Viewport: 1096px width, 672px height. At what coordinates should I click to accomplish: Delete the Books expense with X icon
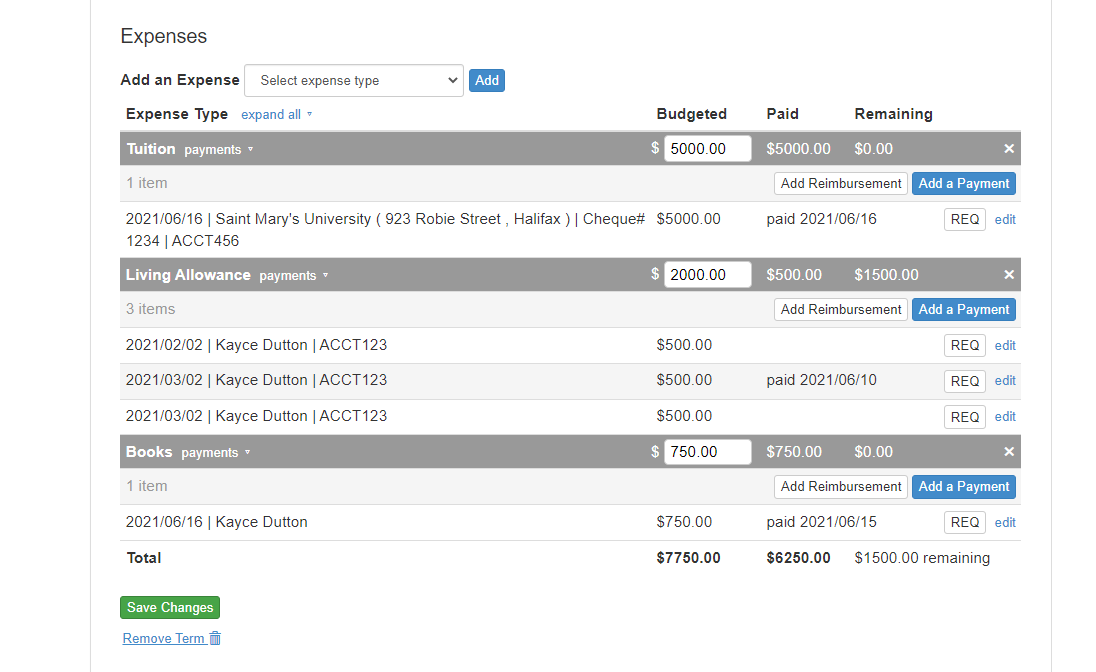1009,452
